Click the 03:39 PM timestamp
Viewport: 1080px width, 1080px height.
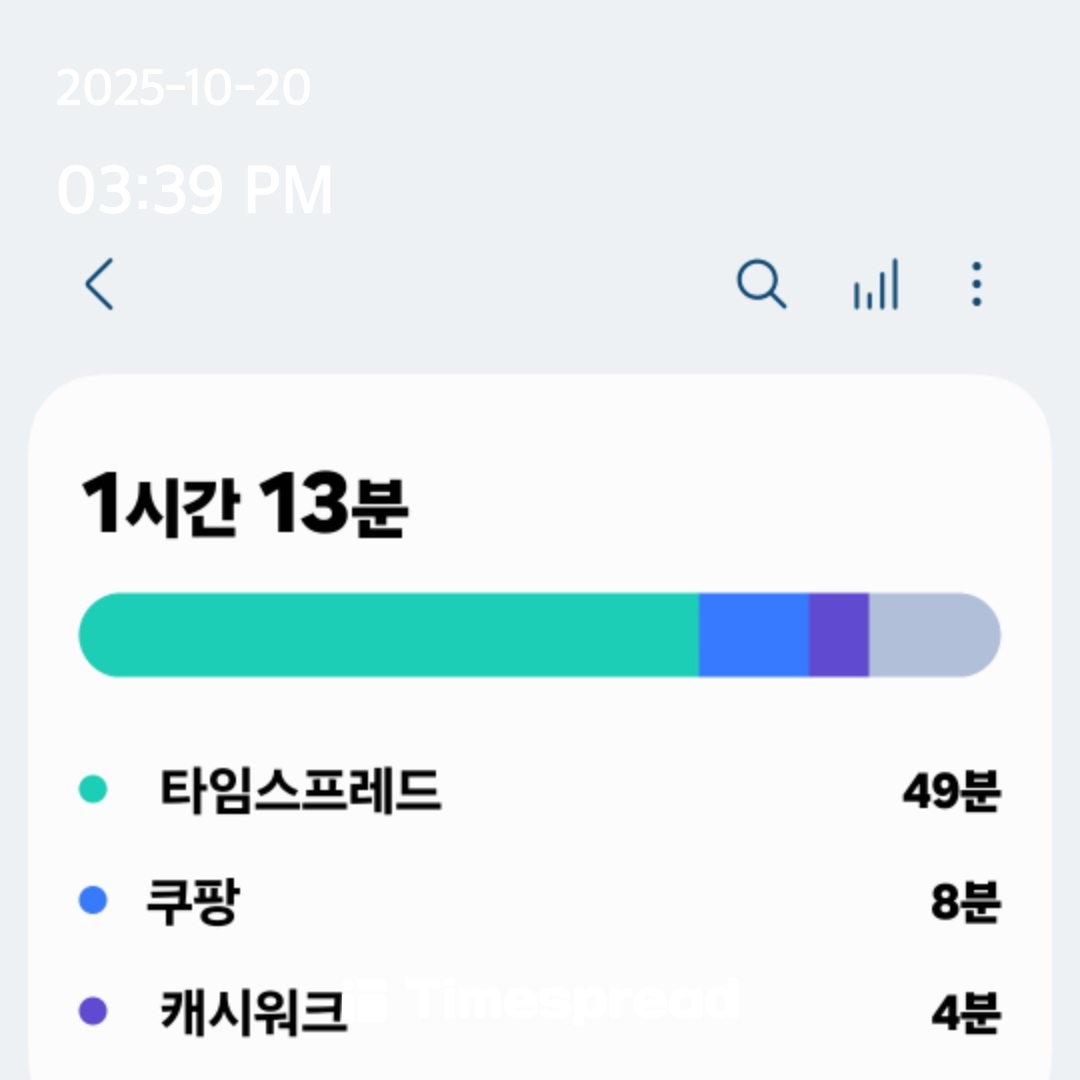pos(195,190)
